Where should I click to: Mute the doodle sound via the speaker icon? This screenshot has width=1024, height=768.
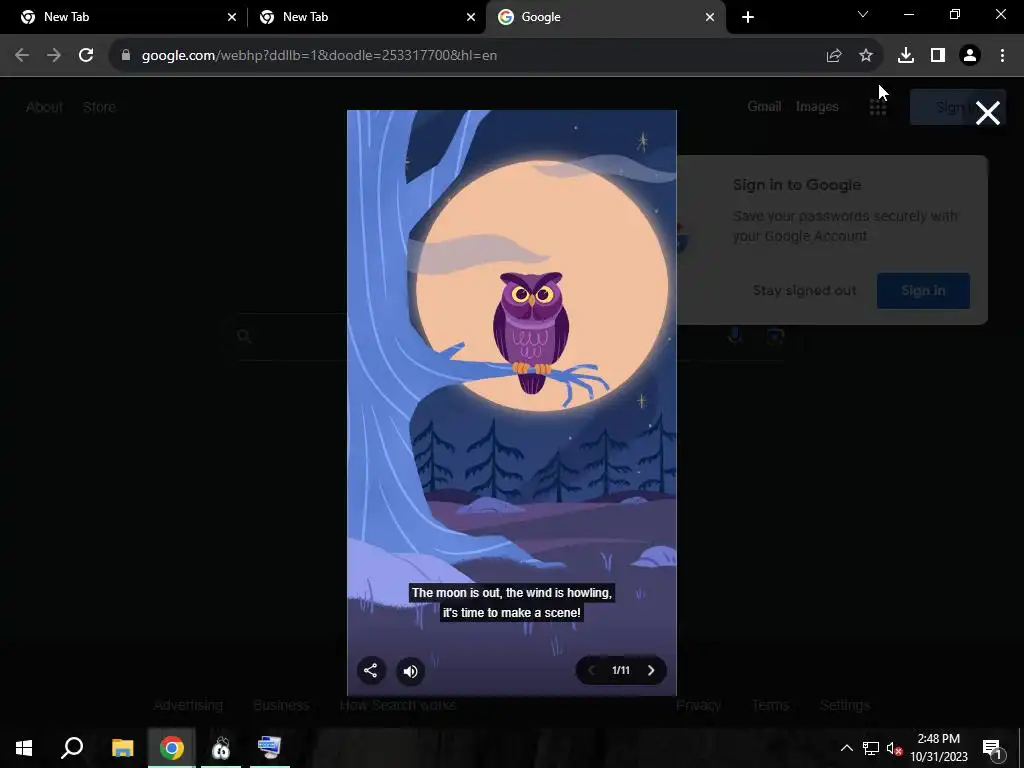pyautogui.click(x=411, y=671)
